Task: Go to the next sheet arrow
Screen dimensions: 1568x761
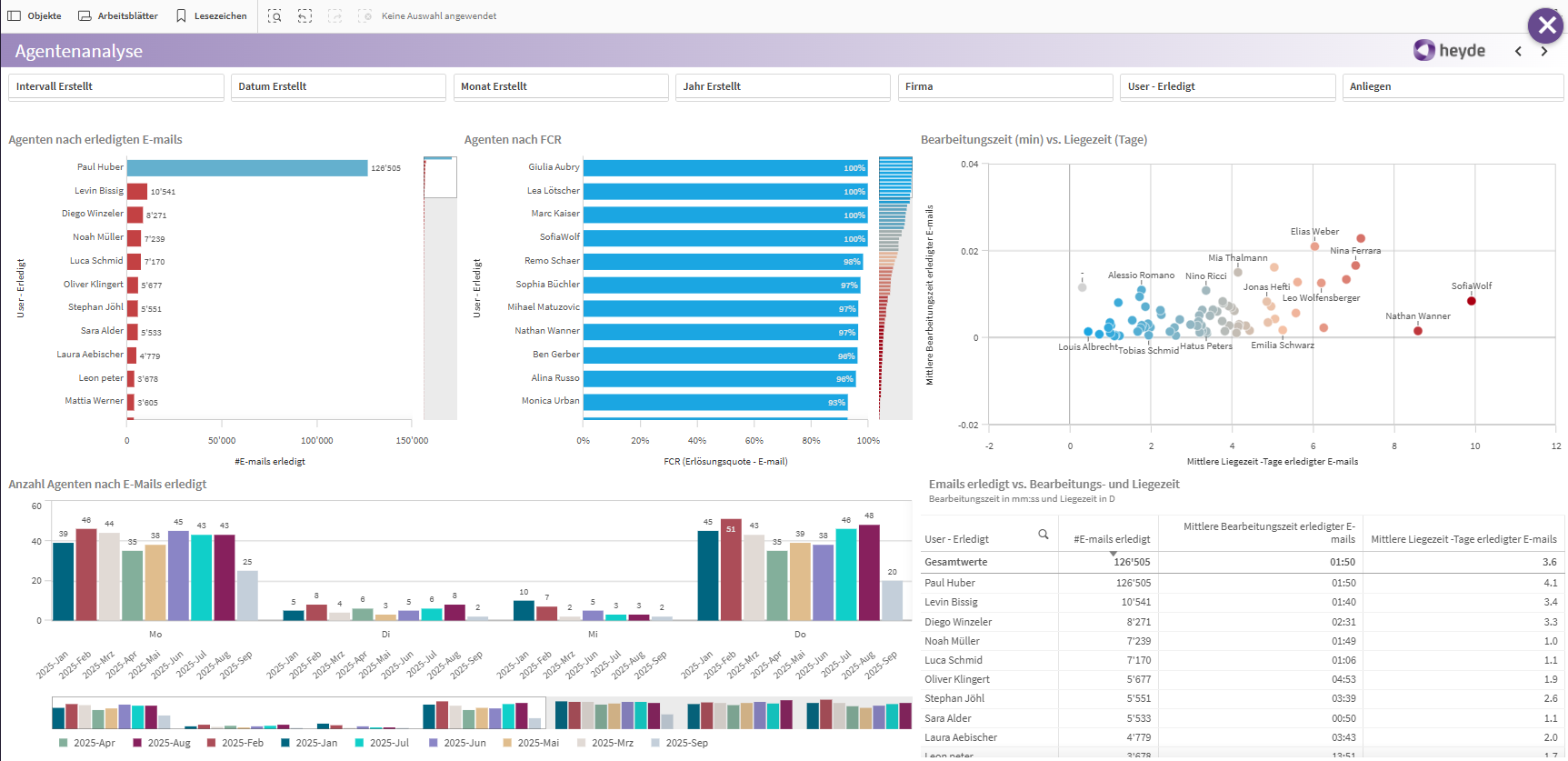Action: coord(1543,52)
